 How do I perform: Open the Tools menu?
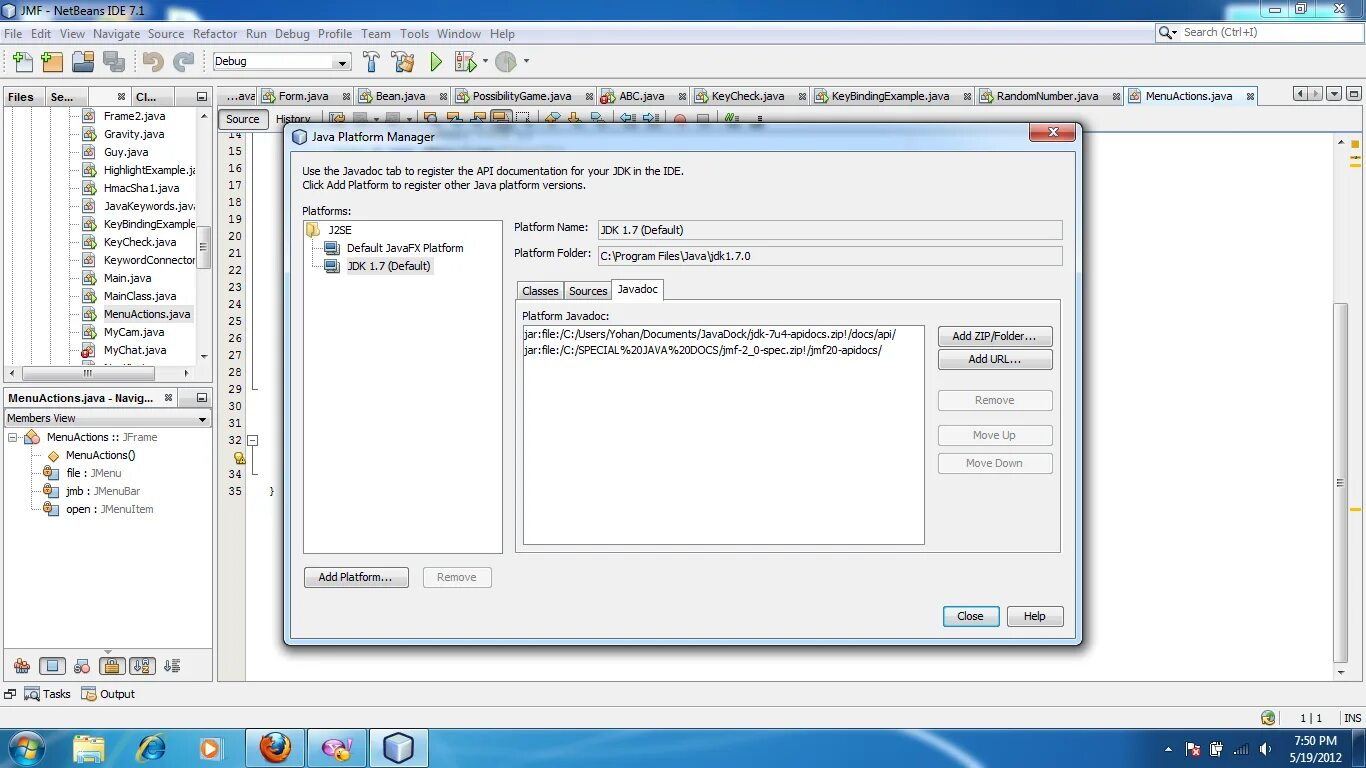414,33
